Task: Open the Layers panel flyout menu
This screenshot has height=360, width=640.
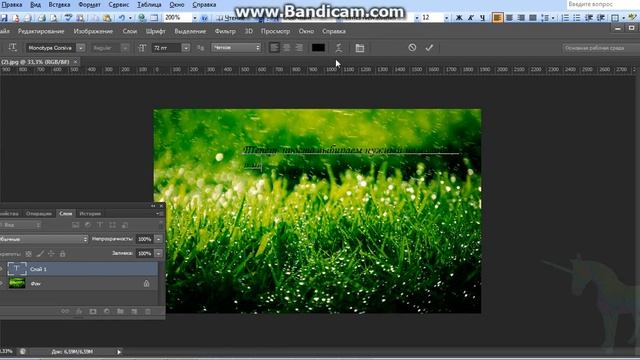Action: [x=159, y=213]
